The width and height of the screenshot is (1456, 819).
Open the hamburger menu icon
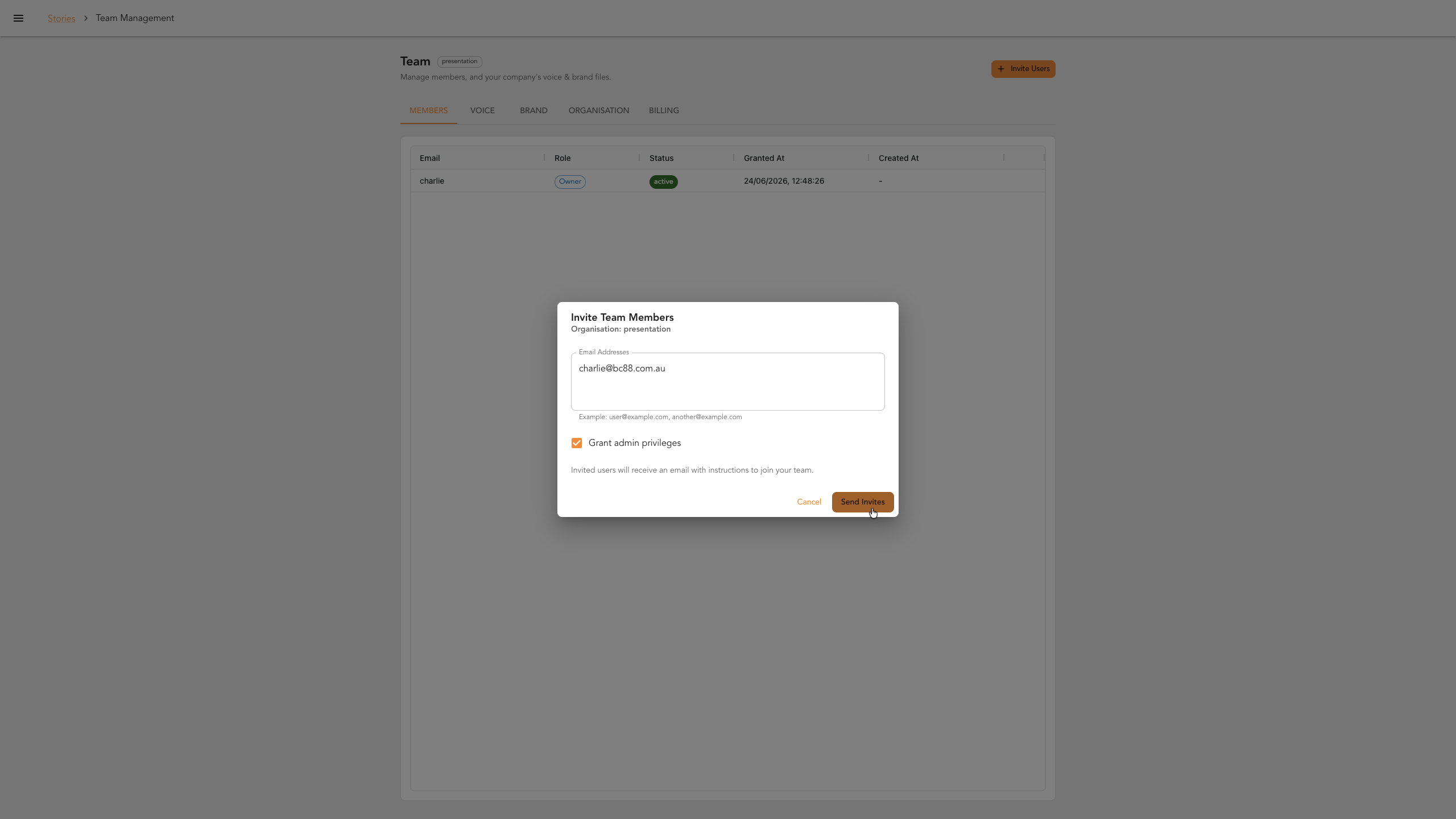[18, 18]
